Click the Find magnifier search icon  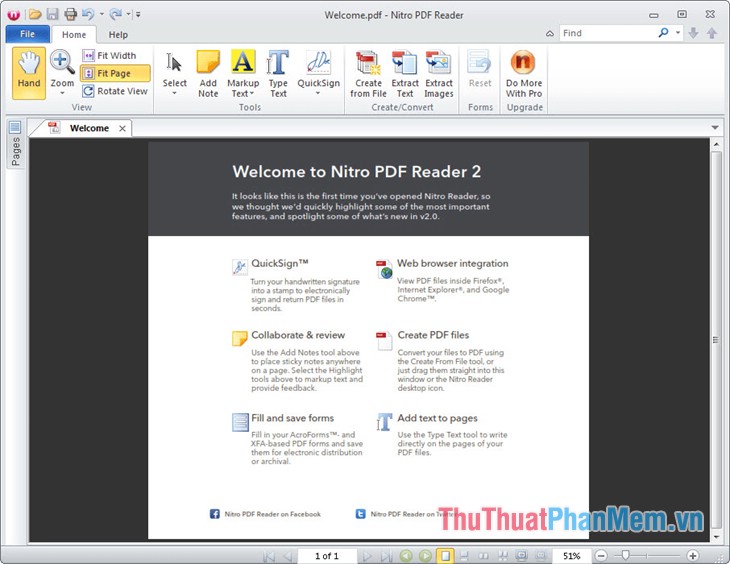663,33
